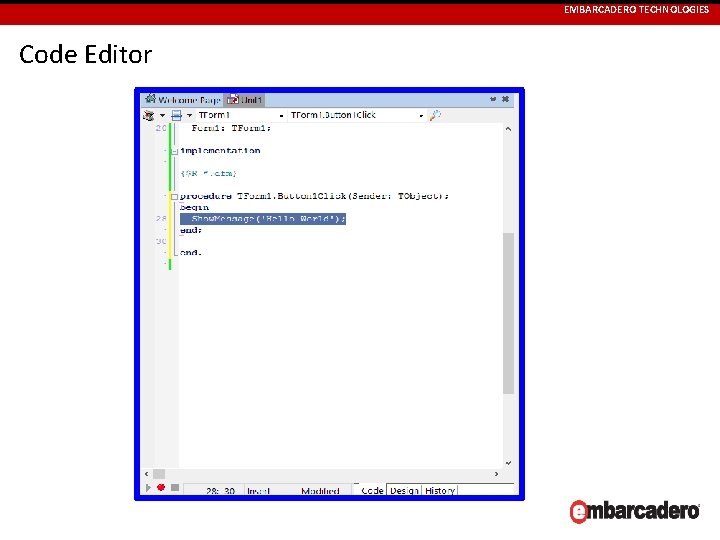Screen dimensions: 720x540
Task: Open the History tab
Action: coord(440,490)
